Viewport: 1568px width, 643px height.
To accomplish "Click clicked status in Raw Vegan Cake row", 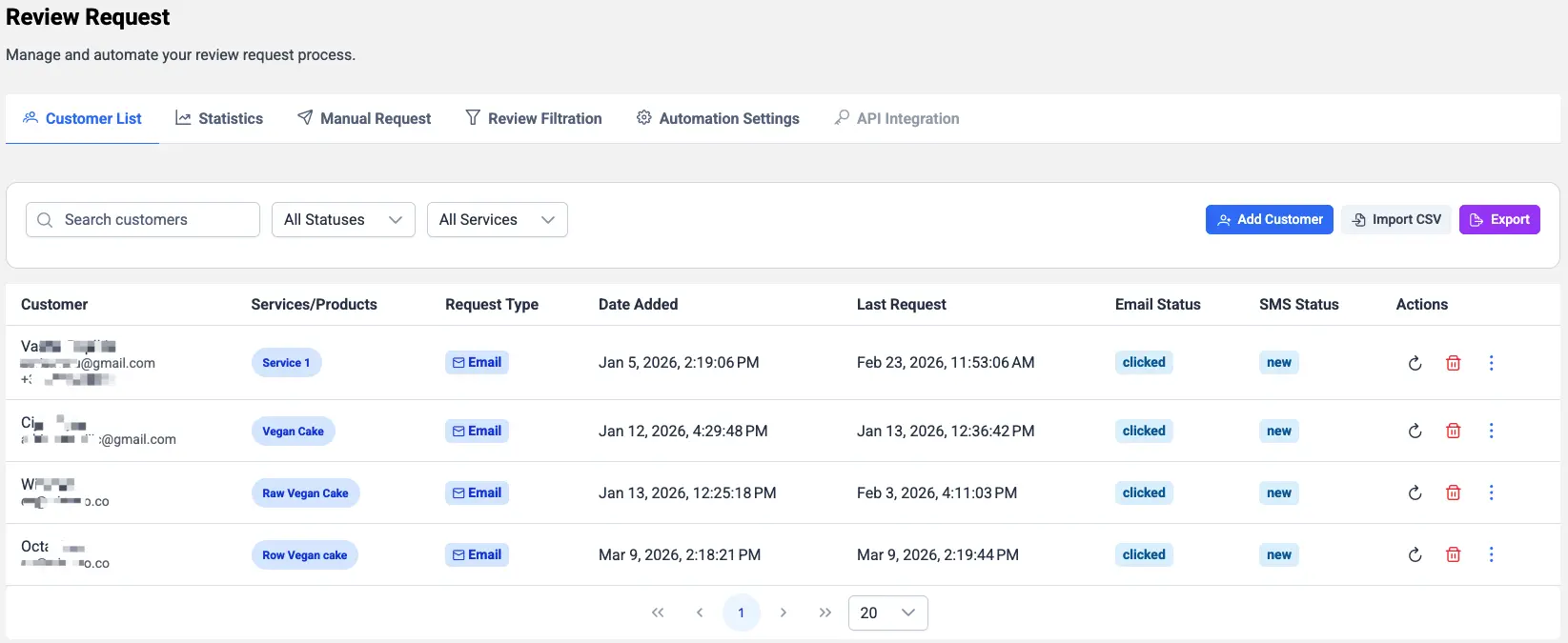I will point(1144,492).
